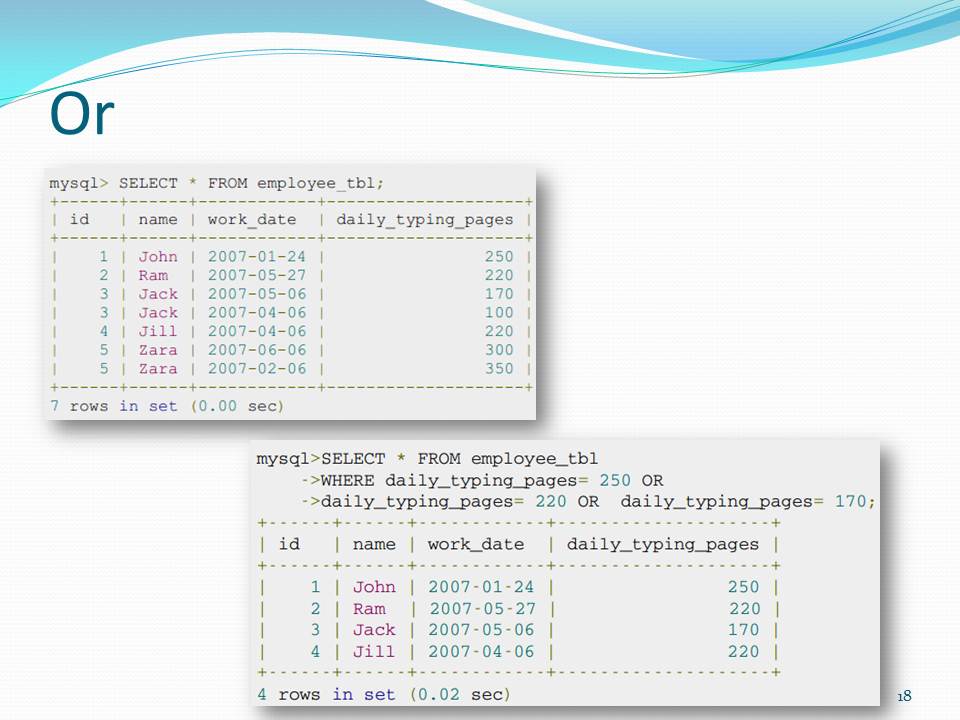Select the "7 rows in set (0.00 sec)" text
Image resolution: width=960 pixels, height=720 pixels.
pos(165,406)
